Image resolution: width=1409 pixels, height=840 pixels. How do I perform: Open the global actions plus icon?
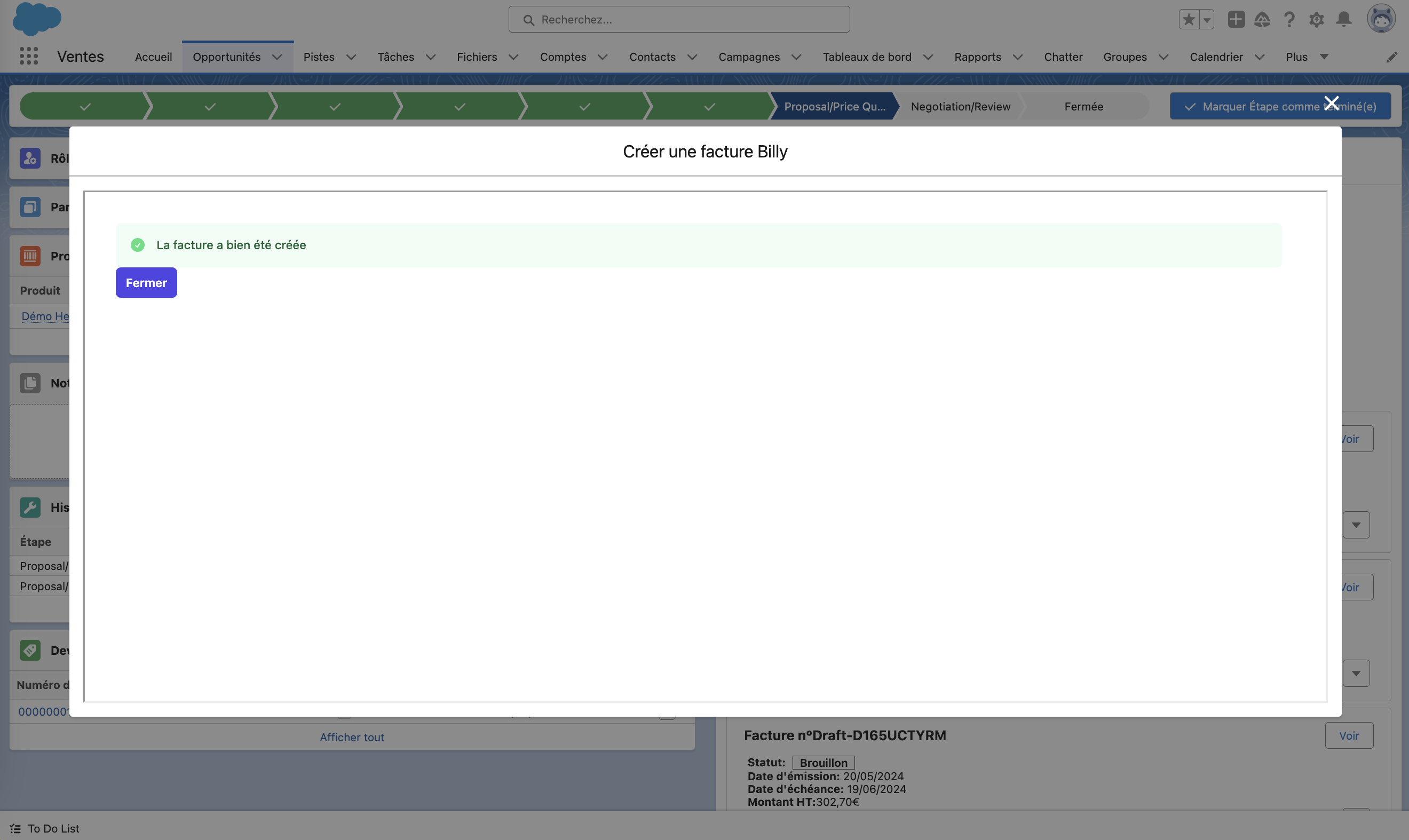click(x=1236, y=19)
